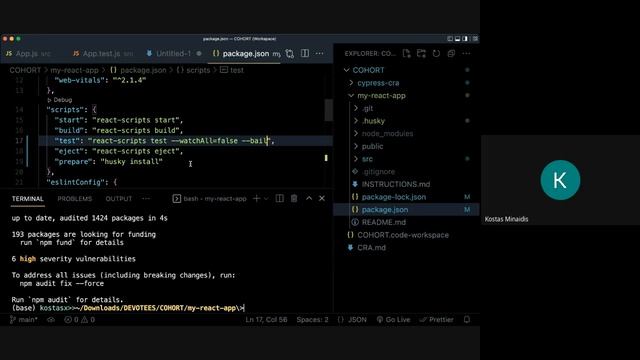
Task: Open errors and warnings count in status bar
Action: click(x=80, y=320)
